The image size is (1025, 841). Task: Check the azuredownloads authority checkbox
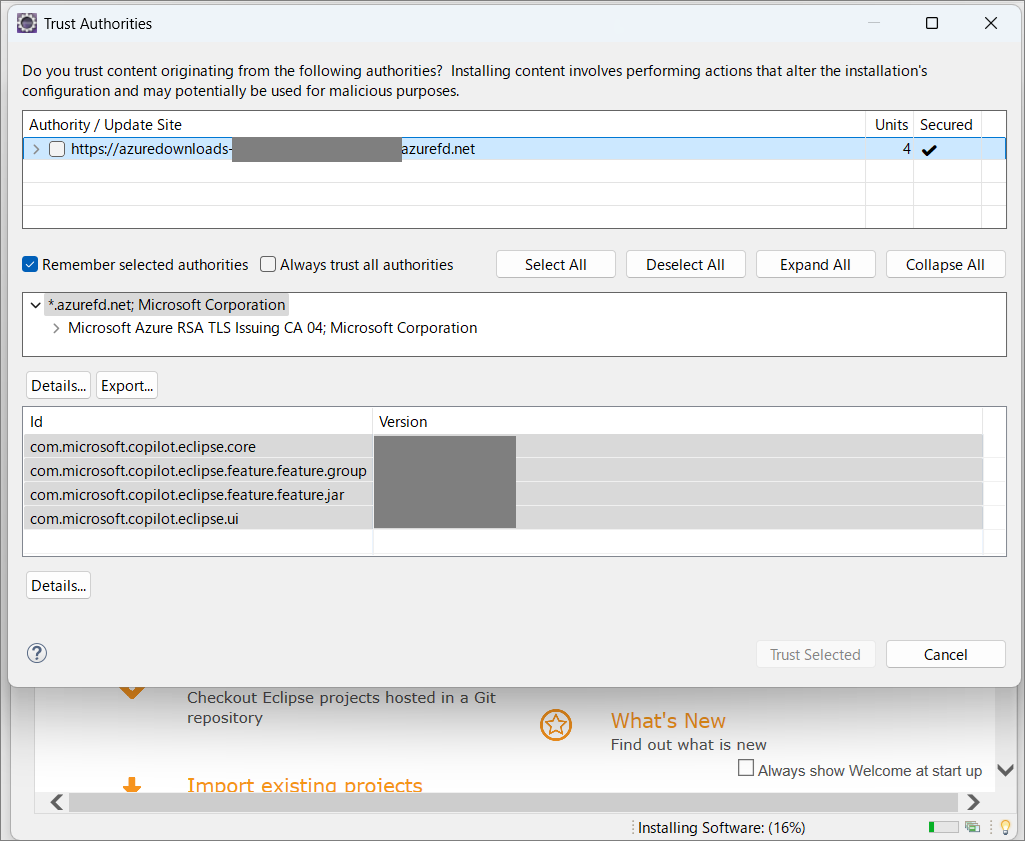(58, 149)
